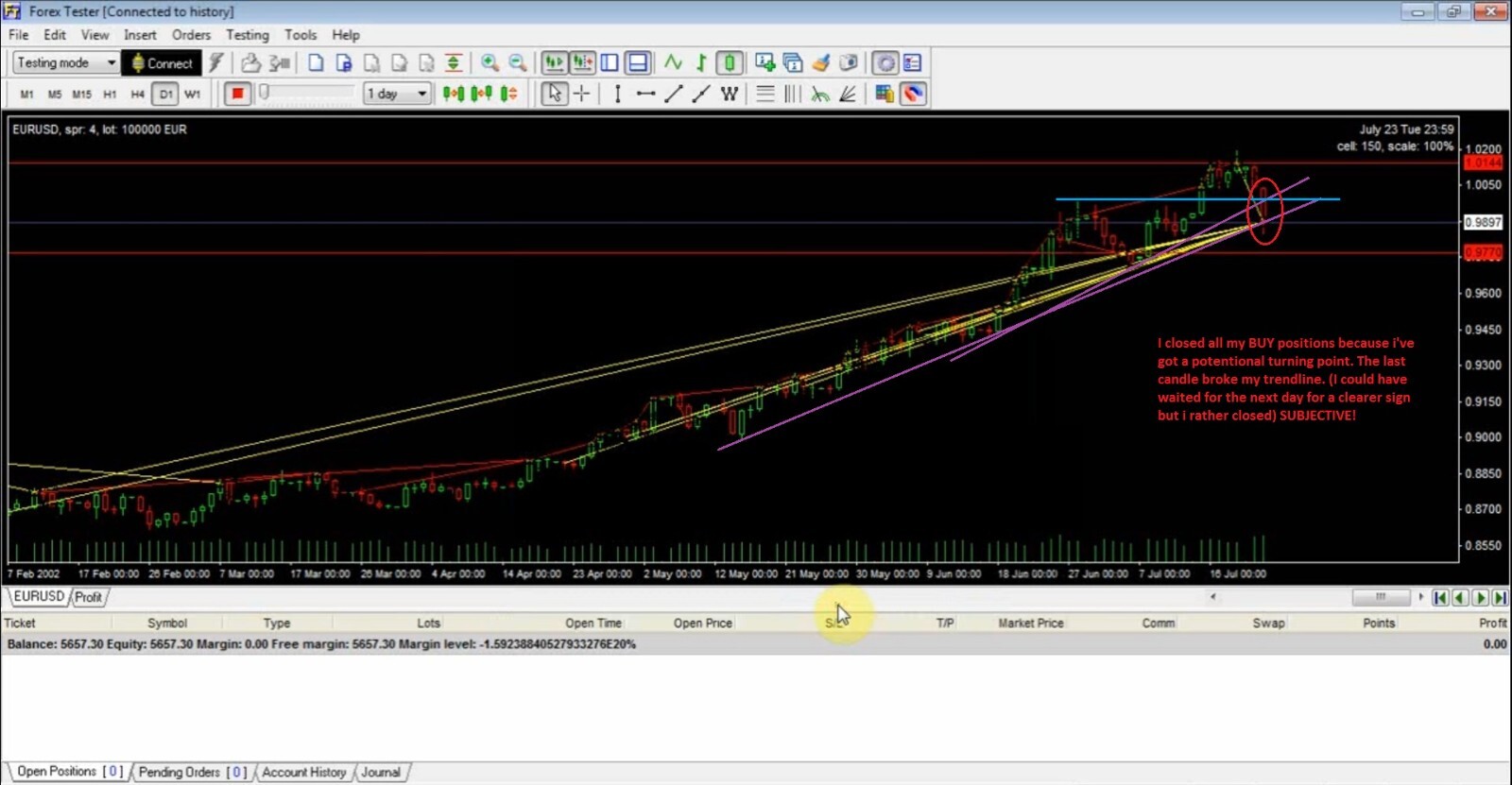The width and height of the screenshot is (1512, 785).
Task: Toggle the bottom panel view icon
Action: coord(638,63)
